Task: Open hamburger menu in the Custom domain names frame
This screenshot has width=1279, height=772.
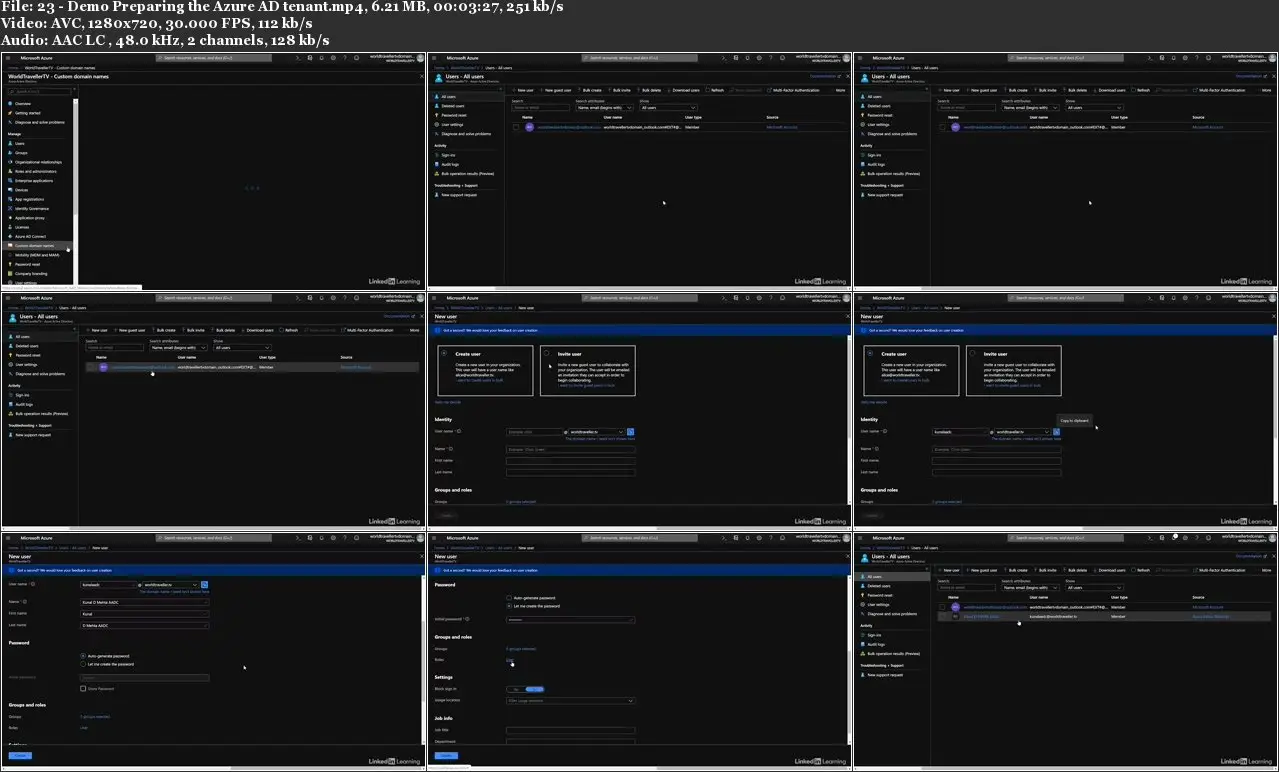Action: 7,58
